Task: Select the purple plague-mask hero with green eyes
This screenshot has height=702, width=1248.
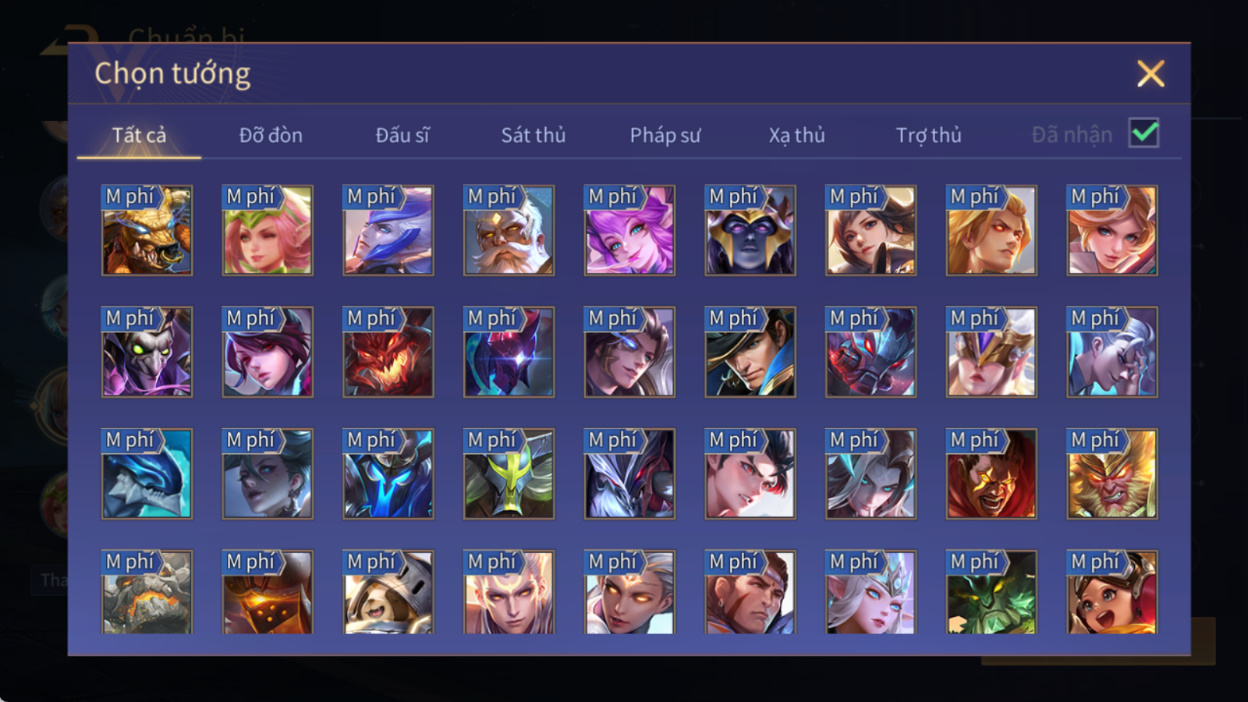Action: [147, 352]
